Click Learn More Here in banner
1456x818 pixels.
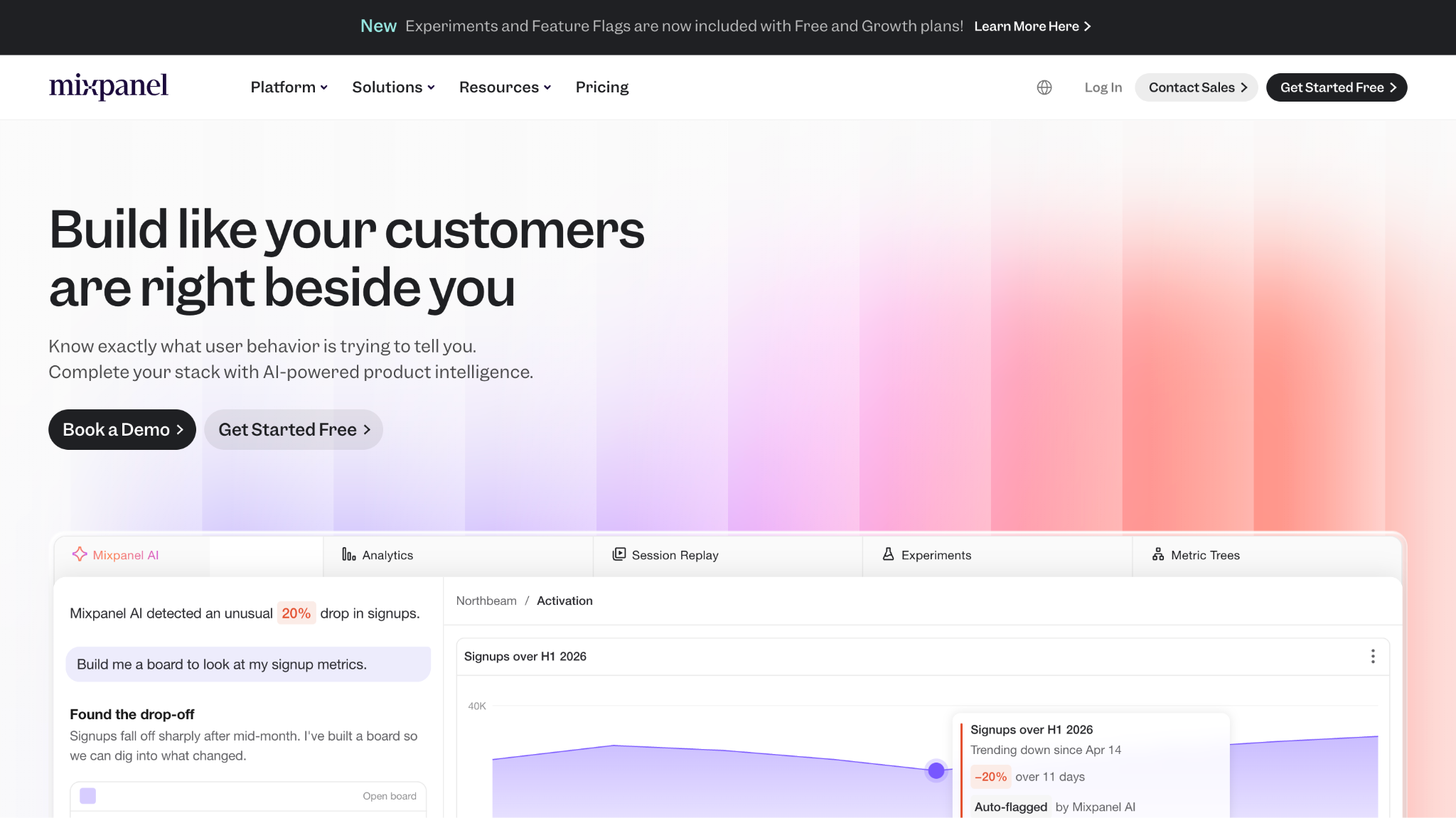(x=1032, y=26)
